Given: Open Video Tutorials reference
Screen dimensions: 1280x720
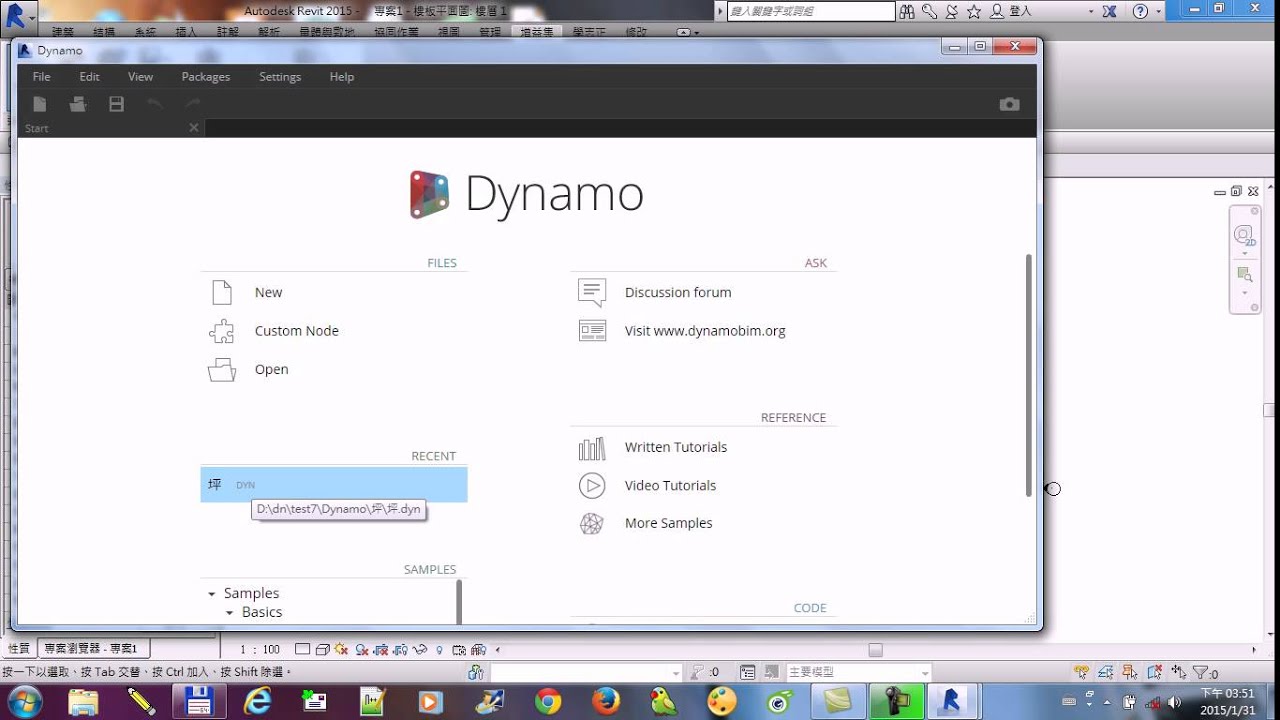Looking at the screenshot, I should point(670,485).
